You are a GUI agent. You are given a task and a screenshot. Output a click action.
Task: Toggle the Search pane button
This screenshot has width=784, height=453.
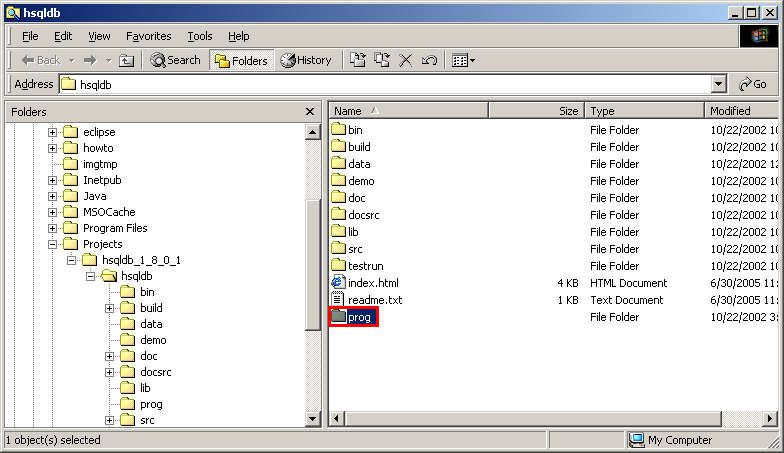[175, 60]
